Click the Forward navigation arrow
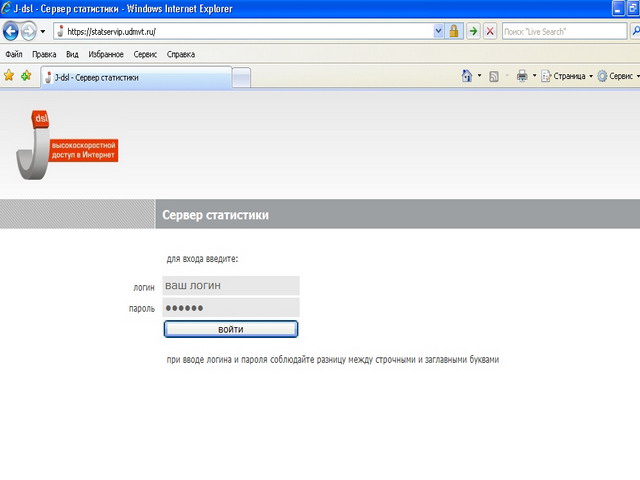640x480 pixels. 29,31
